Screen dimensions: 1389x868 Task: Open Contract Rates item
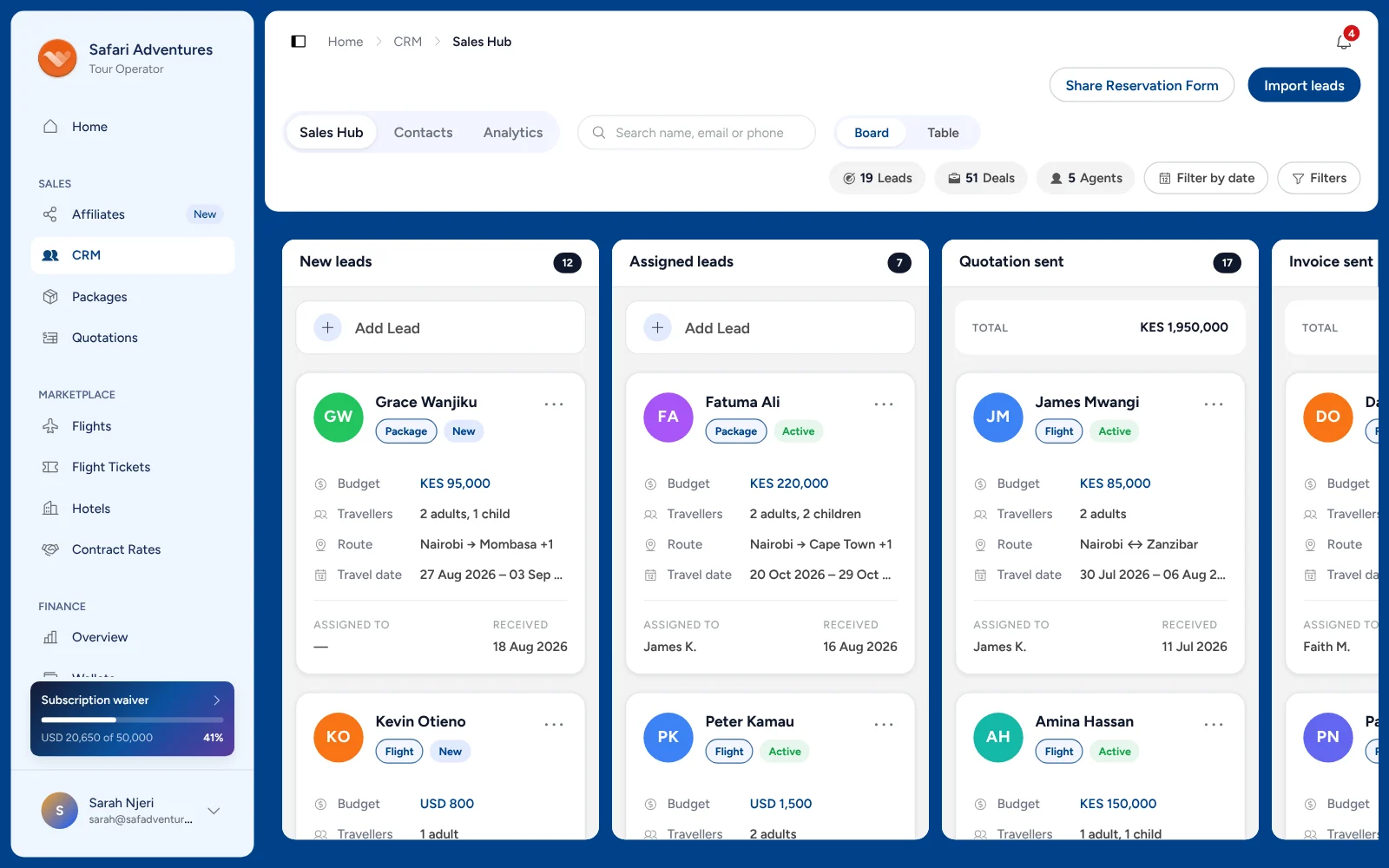click(133, 549)
